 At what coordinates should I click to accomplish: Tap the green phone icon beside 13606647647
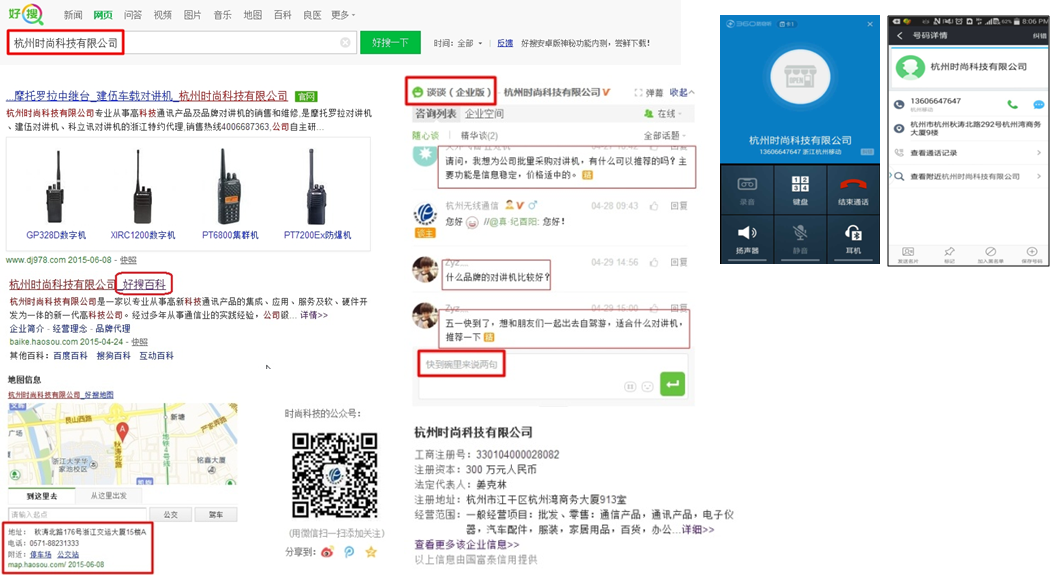pyautogui.click(x=1012, y=103)
